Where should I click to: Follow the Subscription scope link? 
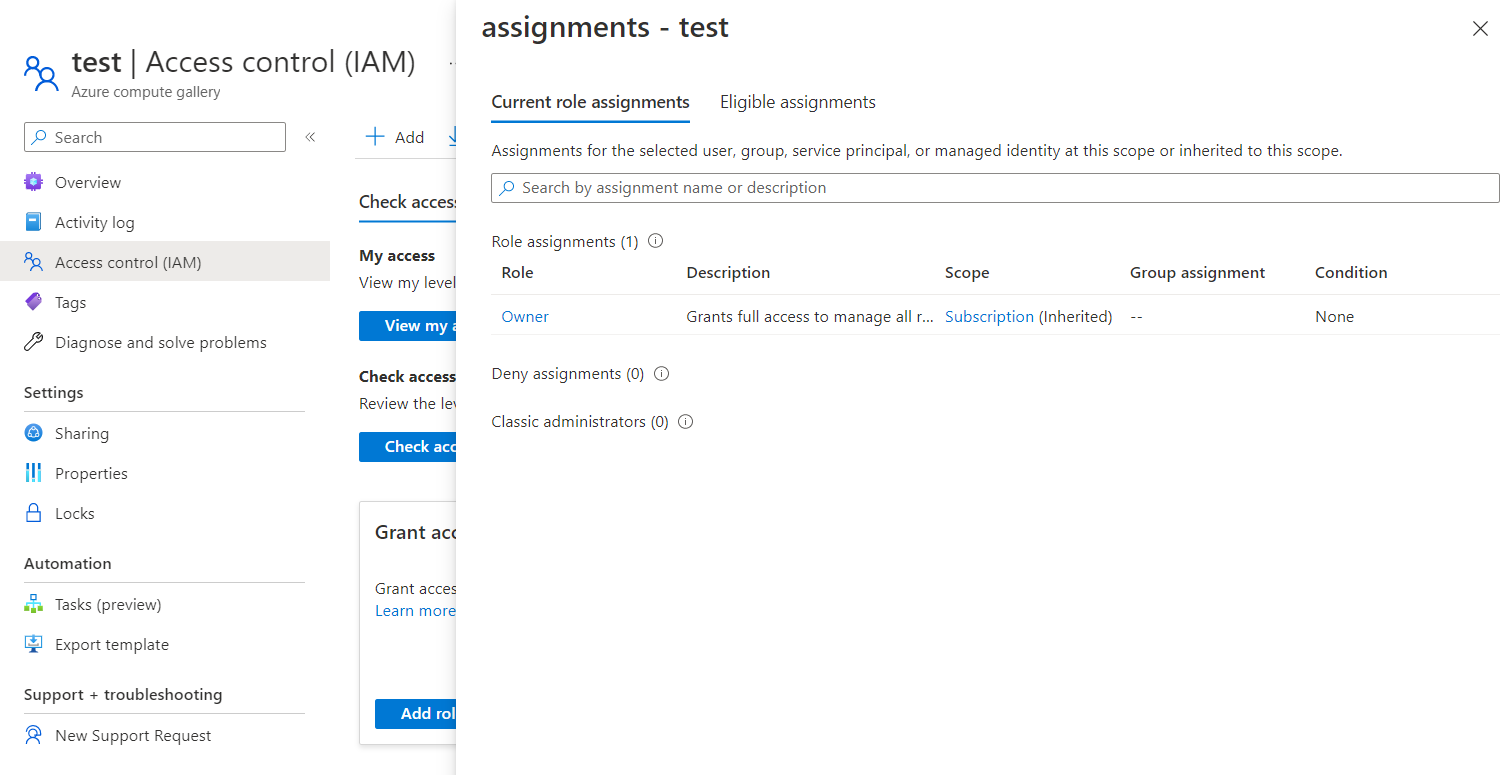point(989,316)
